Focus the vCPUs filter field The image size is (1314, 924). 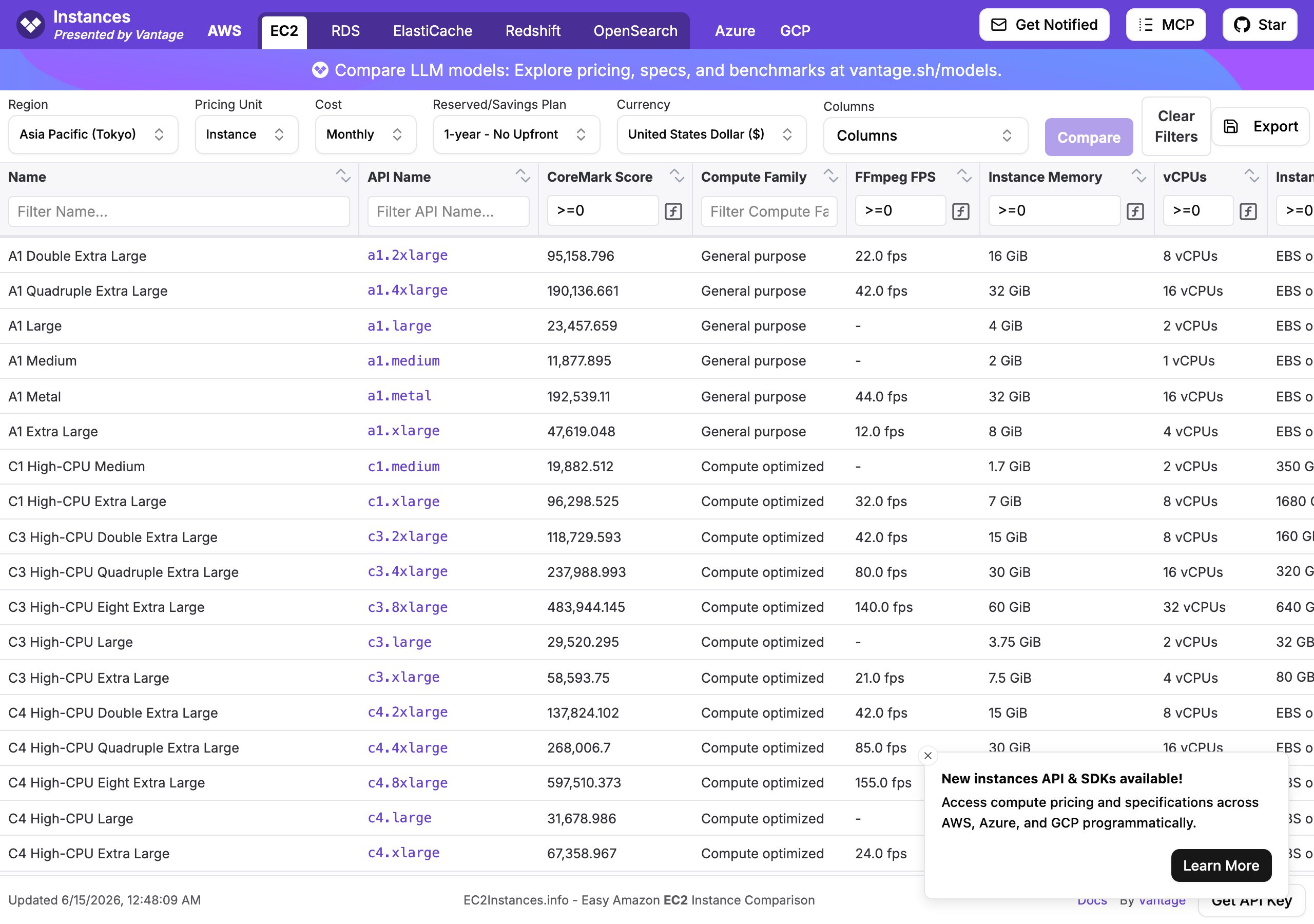tap(1198, 210)
